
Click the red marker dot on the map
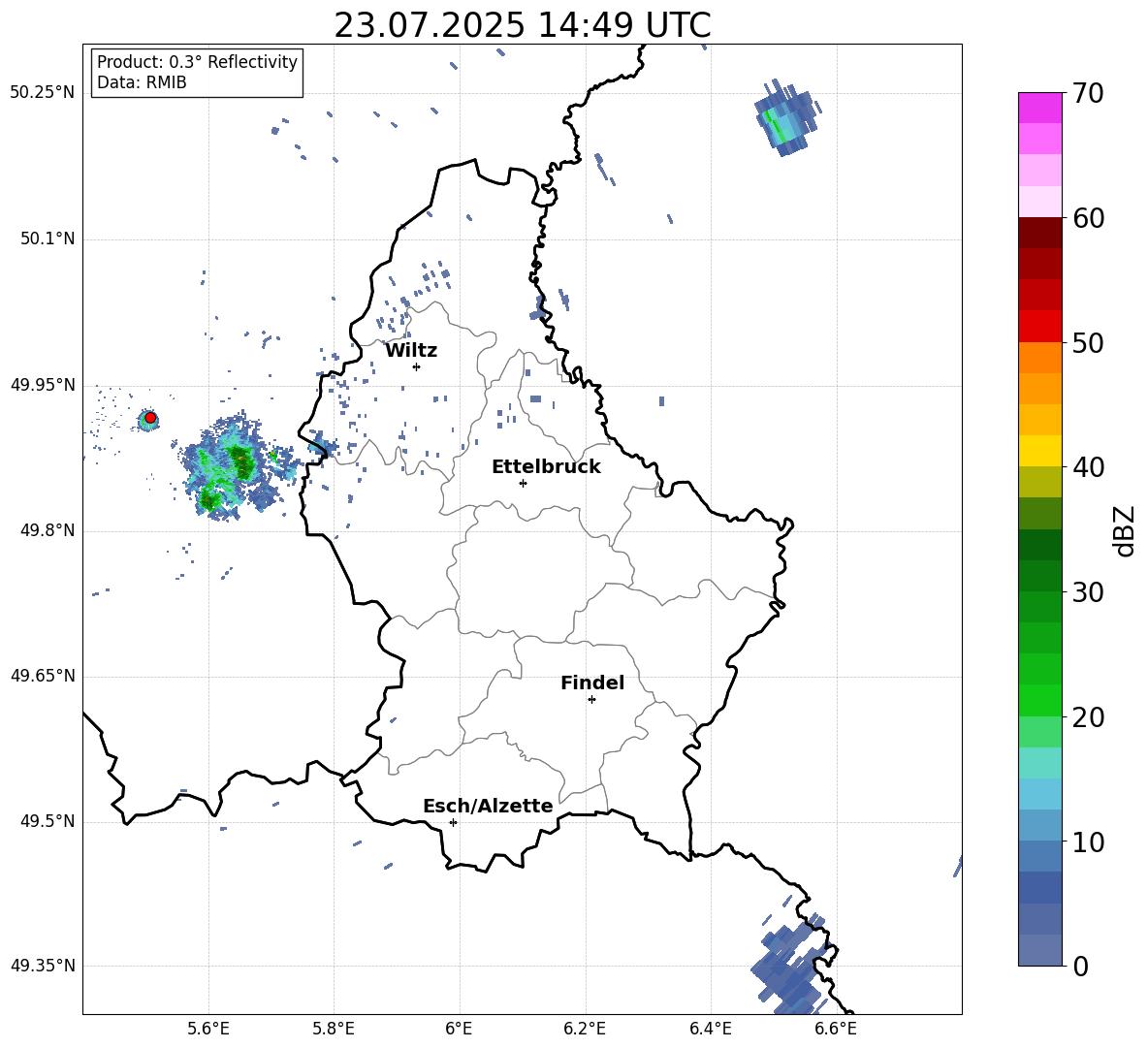(150, 418)
